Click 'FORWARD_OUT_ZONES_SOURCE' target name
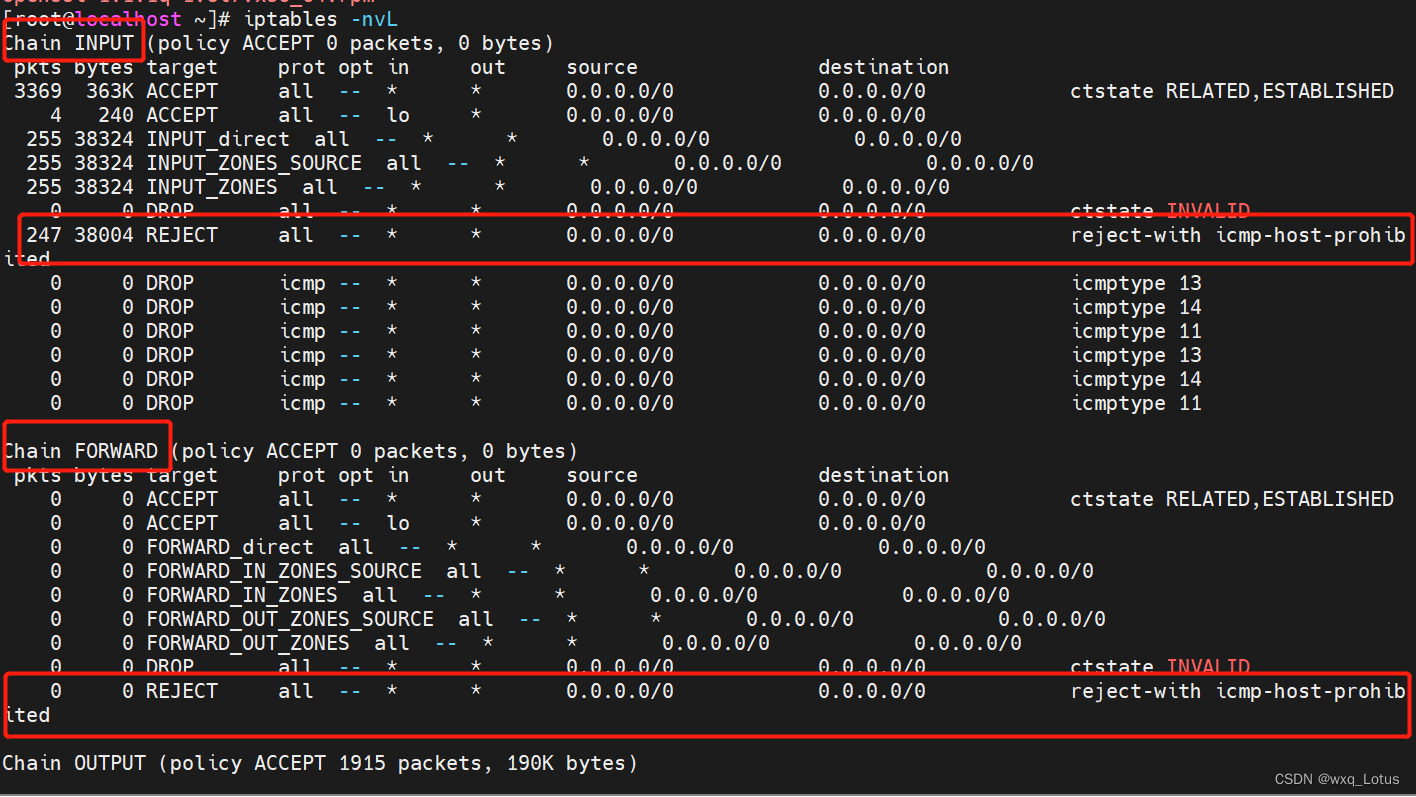The height and width of the screenshot is (797, 1416). (290, 619)
